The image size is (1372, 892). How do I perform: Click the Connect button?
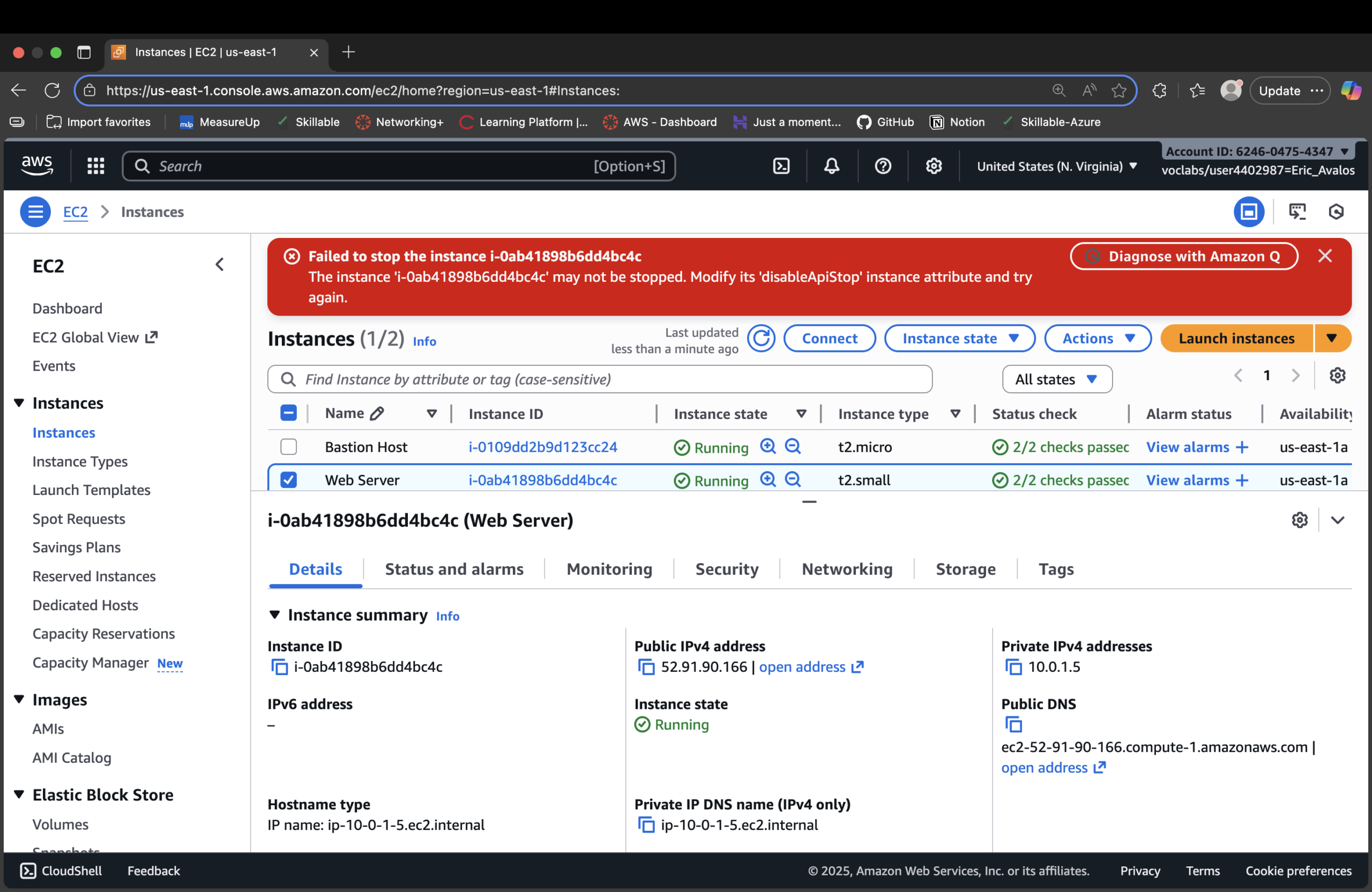point(830,338)
